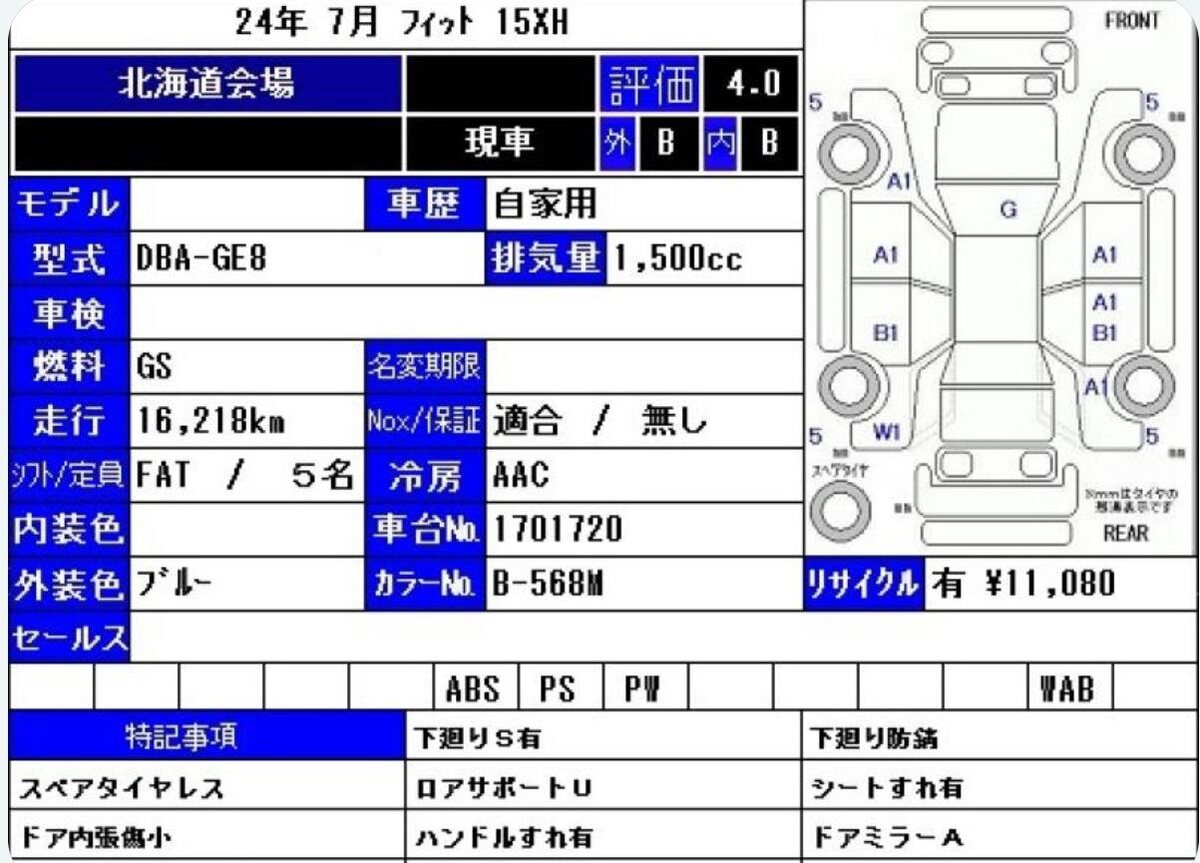The height and width of the screenshot is (863, 1200).
Task: Click the 車歴 label
Action: pos(425,204)
